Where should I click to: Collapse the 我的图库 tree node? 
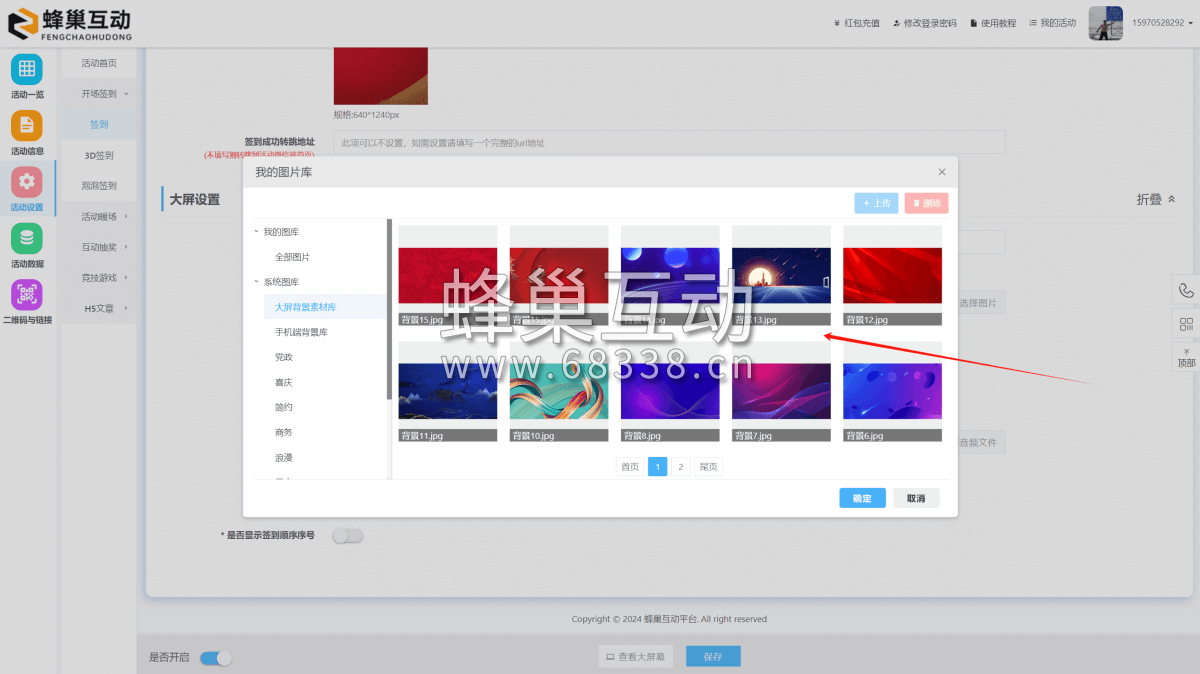point(257,232)
